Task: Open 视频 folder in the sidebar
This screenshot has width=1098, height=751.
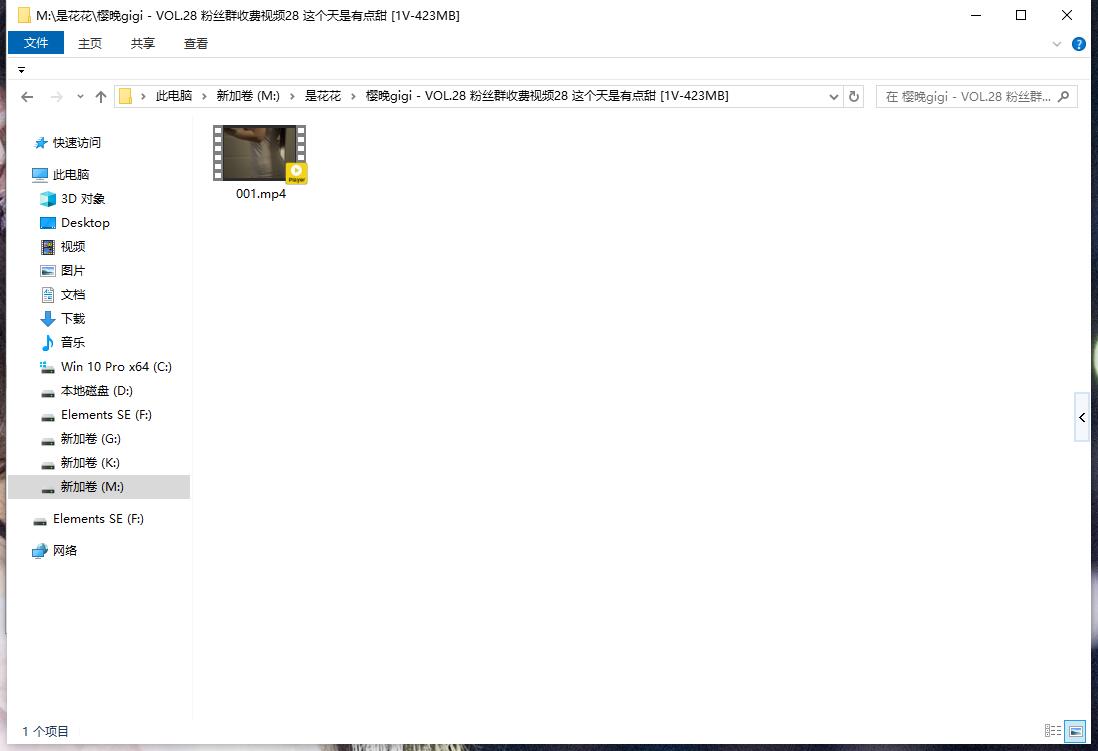Action: [73, 247]
